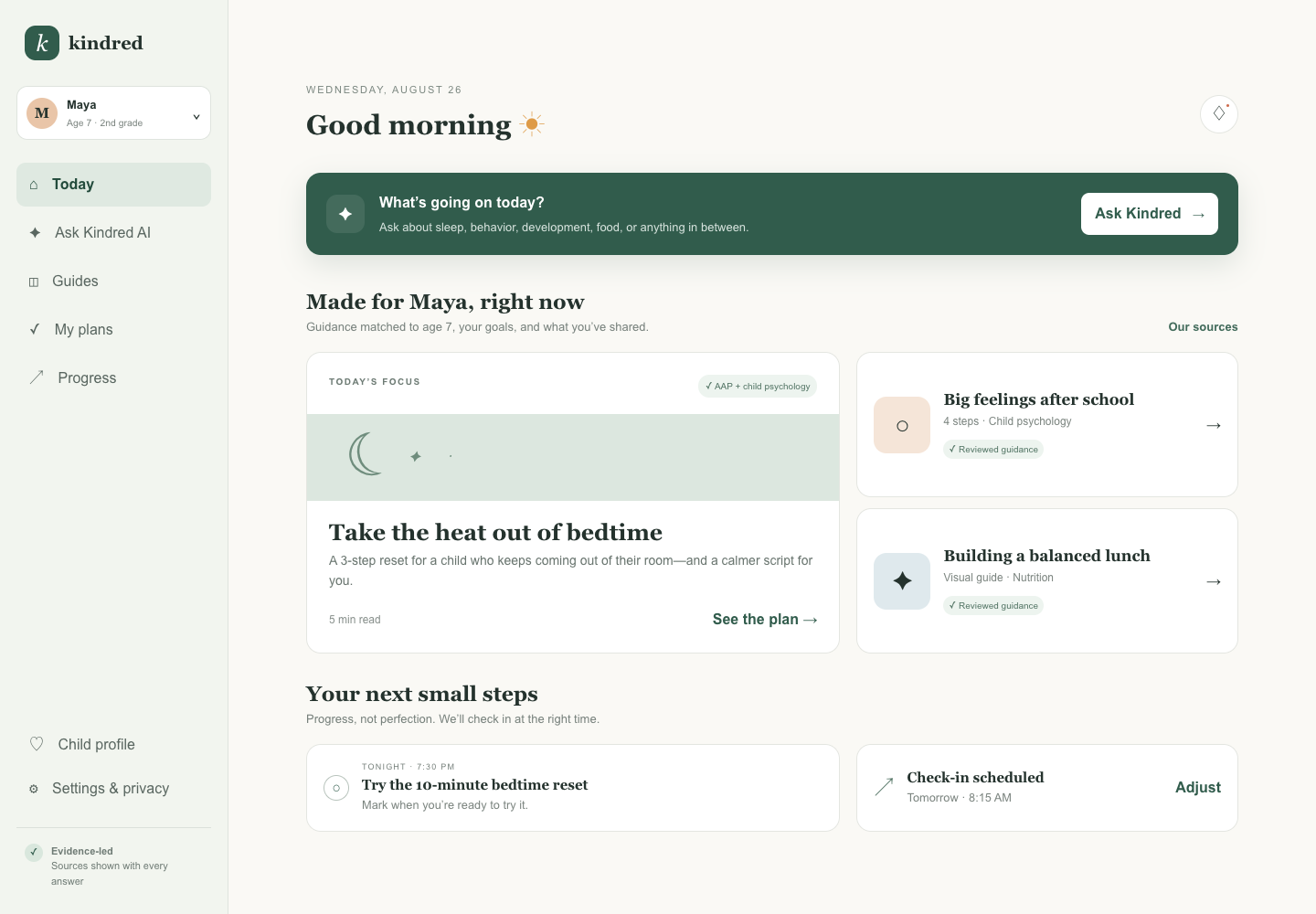Open the Progress section
1316x914 pixels.
tap(113, 378)
